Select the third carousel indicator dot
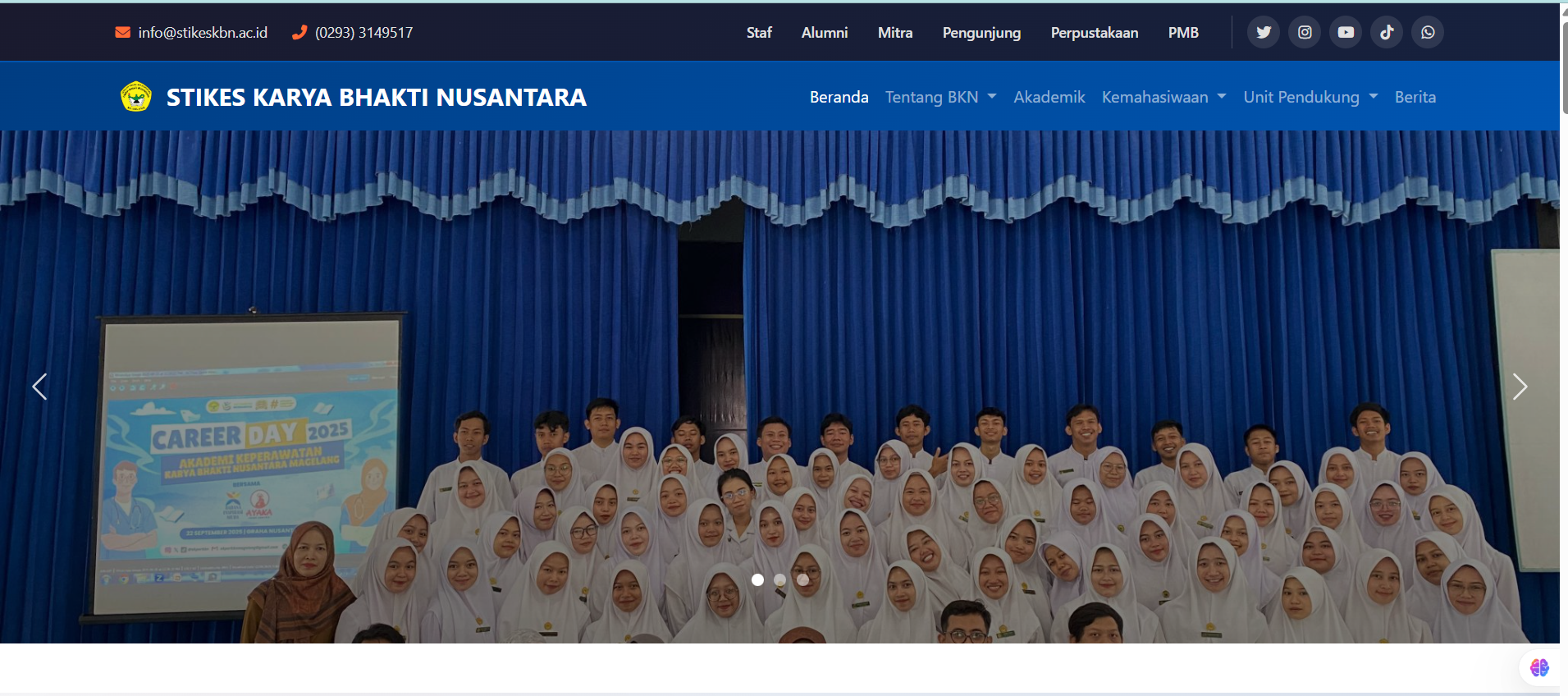The image size is (1568, 696). (803, 579)
